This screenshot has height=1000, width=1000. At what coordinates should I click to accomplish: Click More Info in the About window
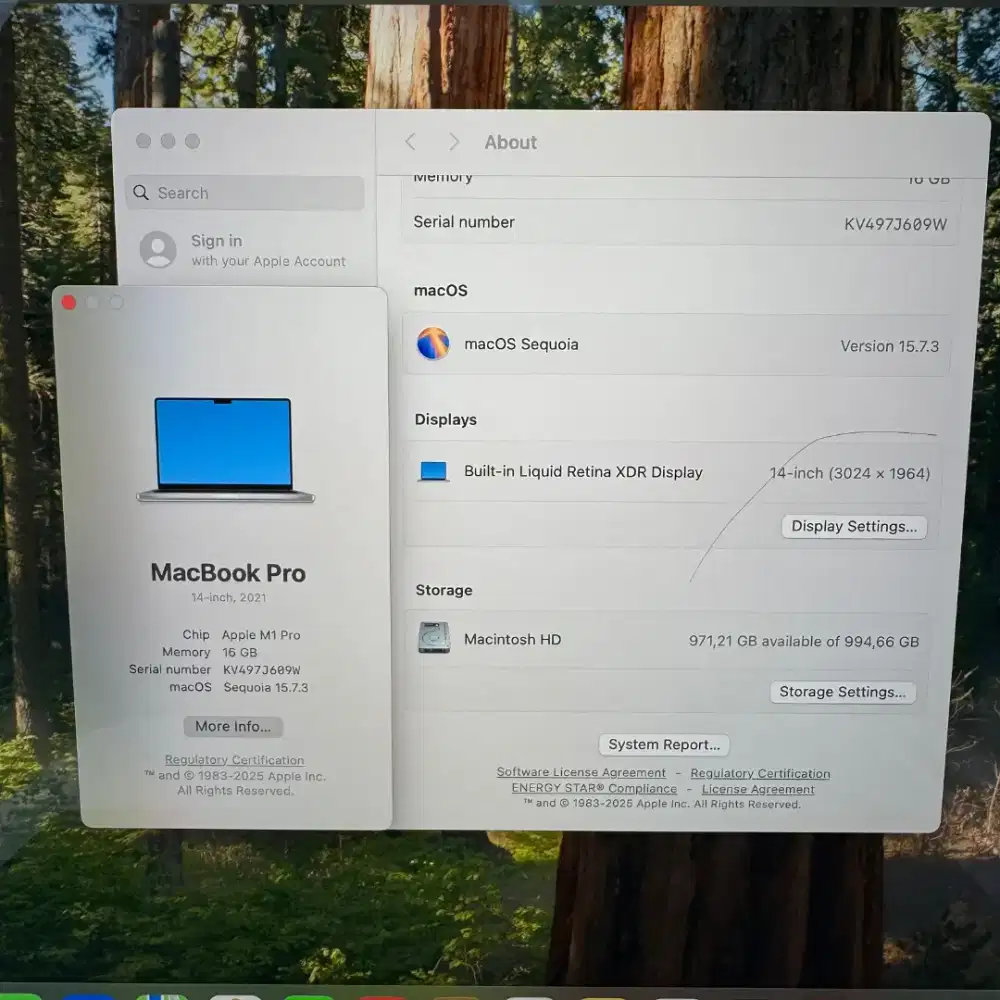(x=232, y=726)
